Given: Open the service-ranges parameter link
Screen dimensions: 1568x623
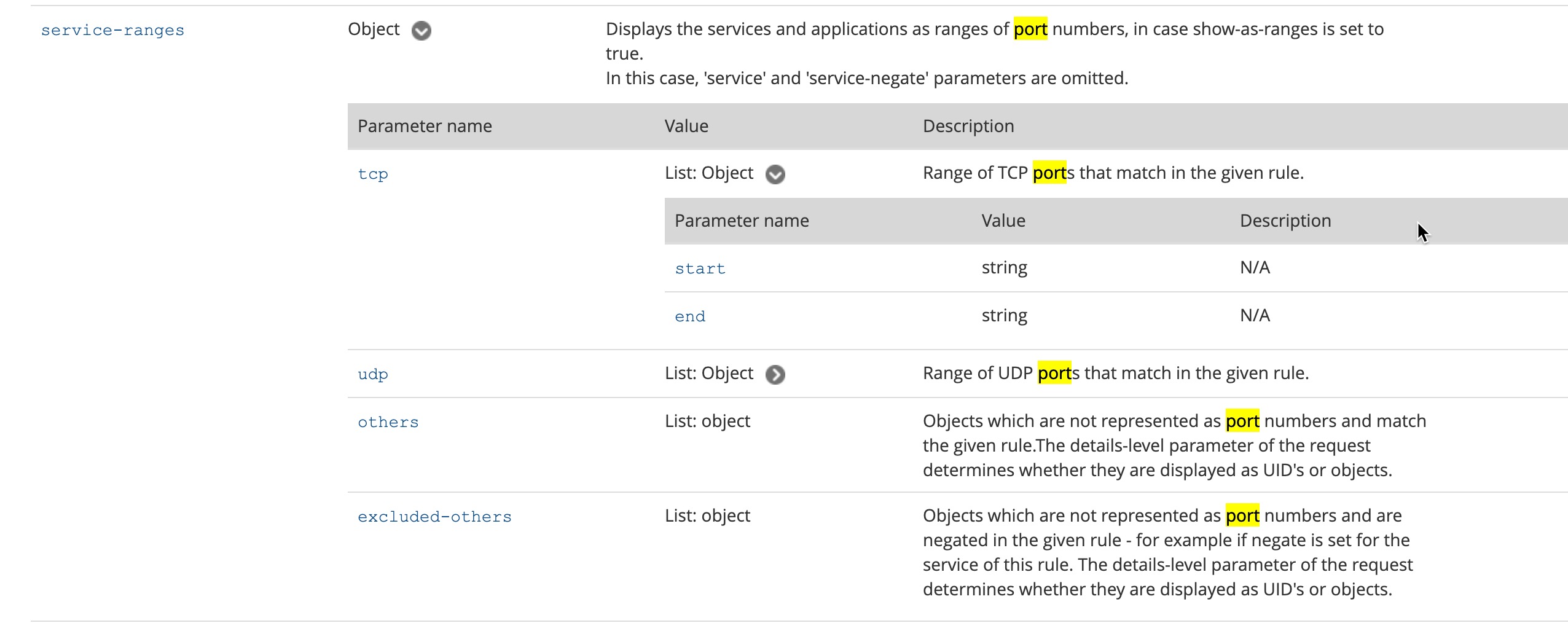Looking at the screenshot, I should tap(112, 29).
